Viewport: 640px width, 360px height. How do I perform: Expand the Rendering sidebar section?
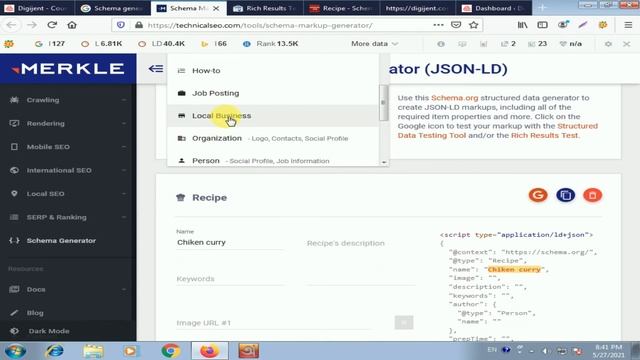pyautogui.click(x=68, y=123)
